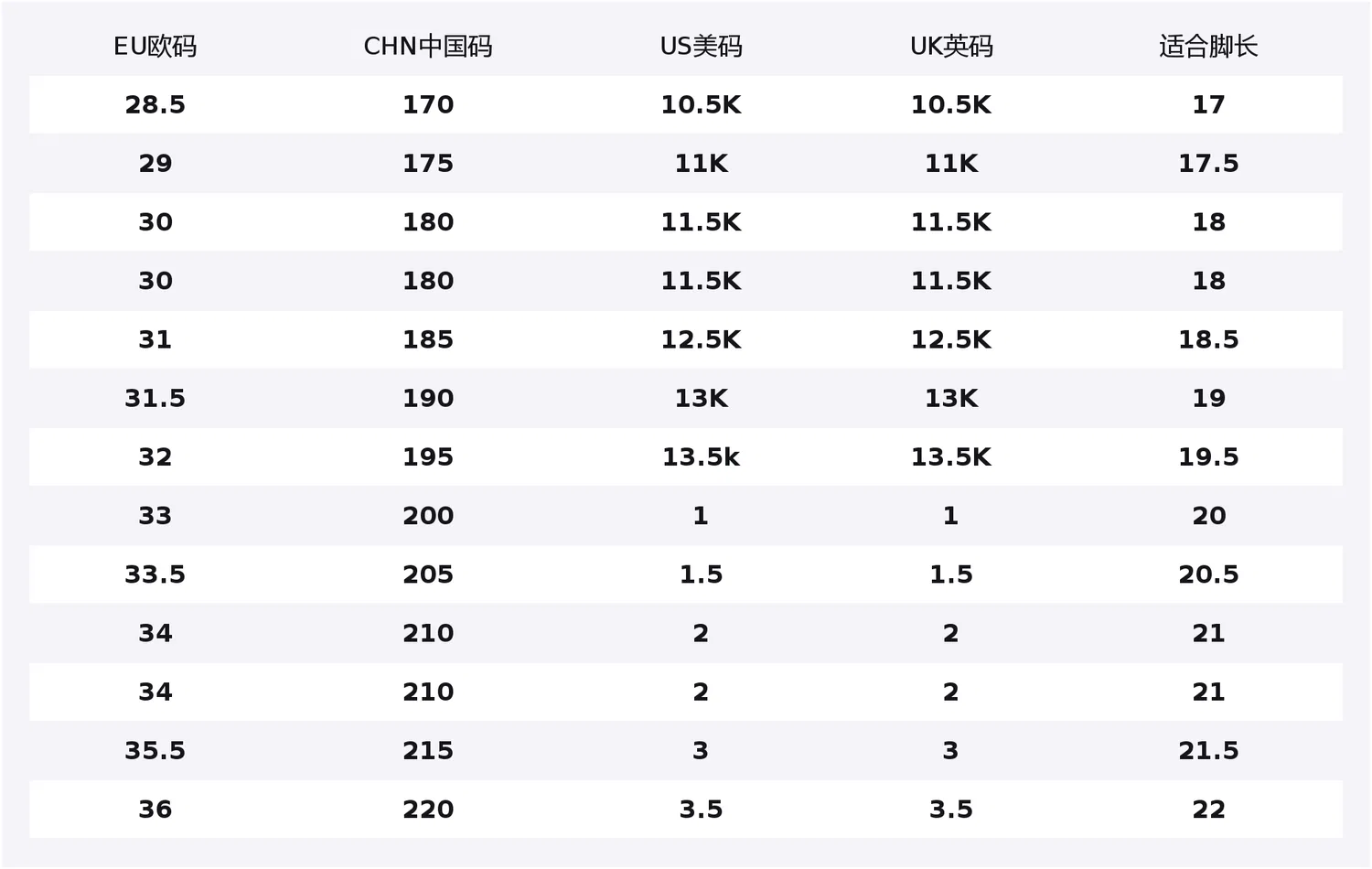Select foot length 22 cell
The height and width of the screenshot is (869, 1372).
pyautogui.click(x=1208, y=810)
